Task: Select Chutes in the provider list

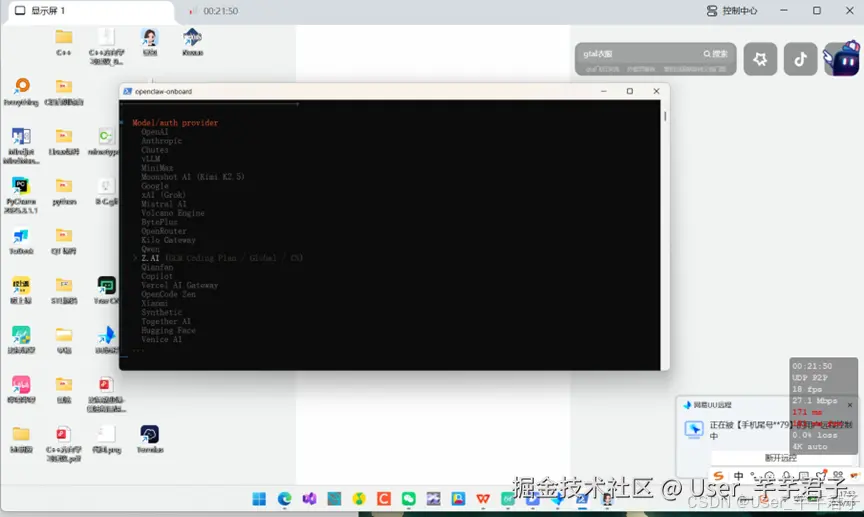Action: click(155, 150)
